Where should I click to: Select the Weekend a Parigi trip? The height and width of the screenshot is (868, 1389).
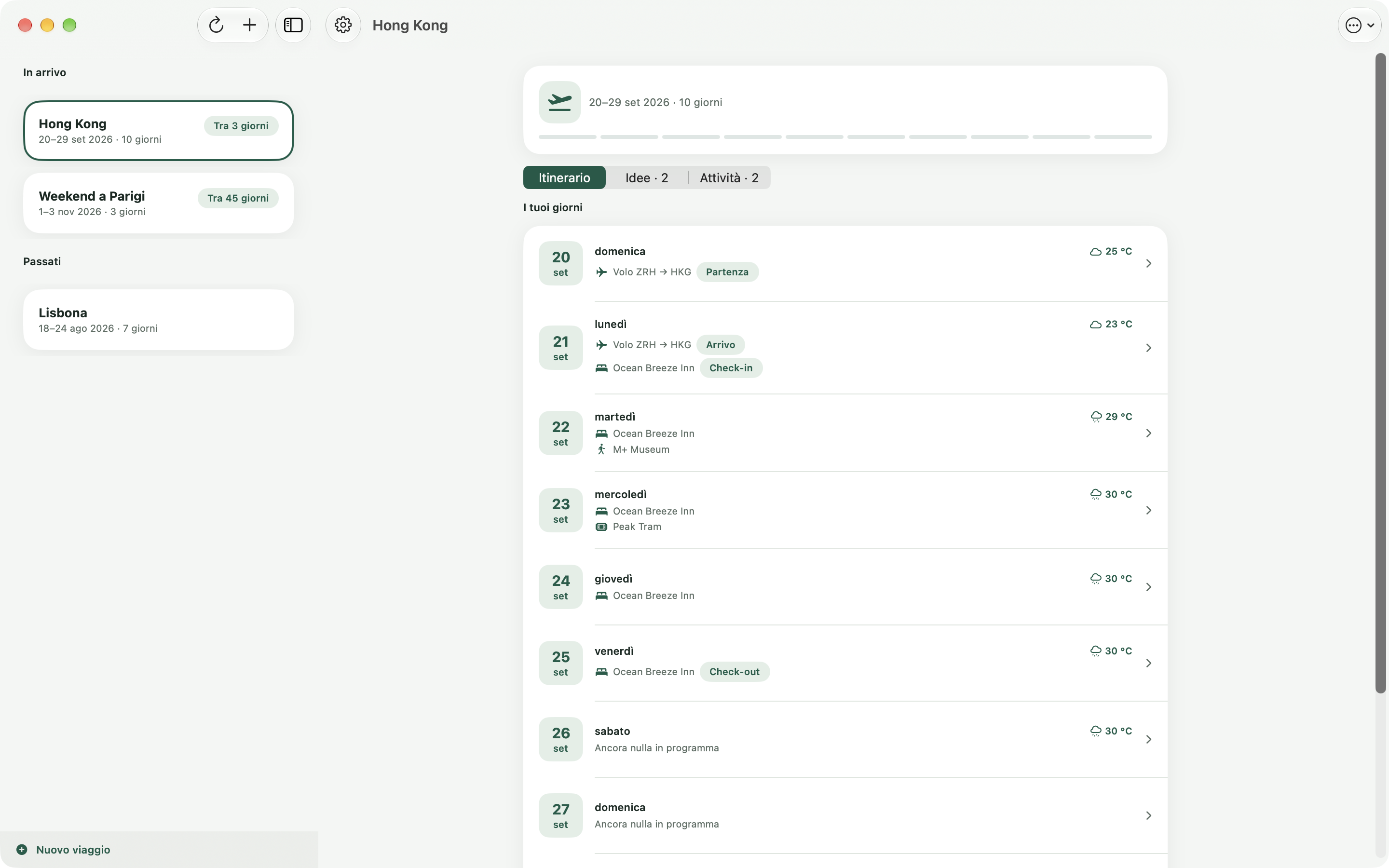tap(158, 203)
